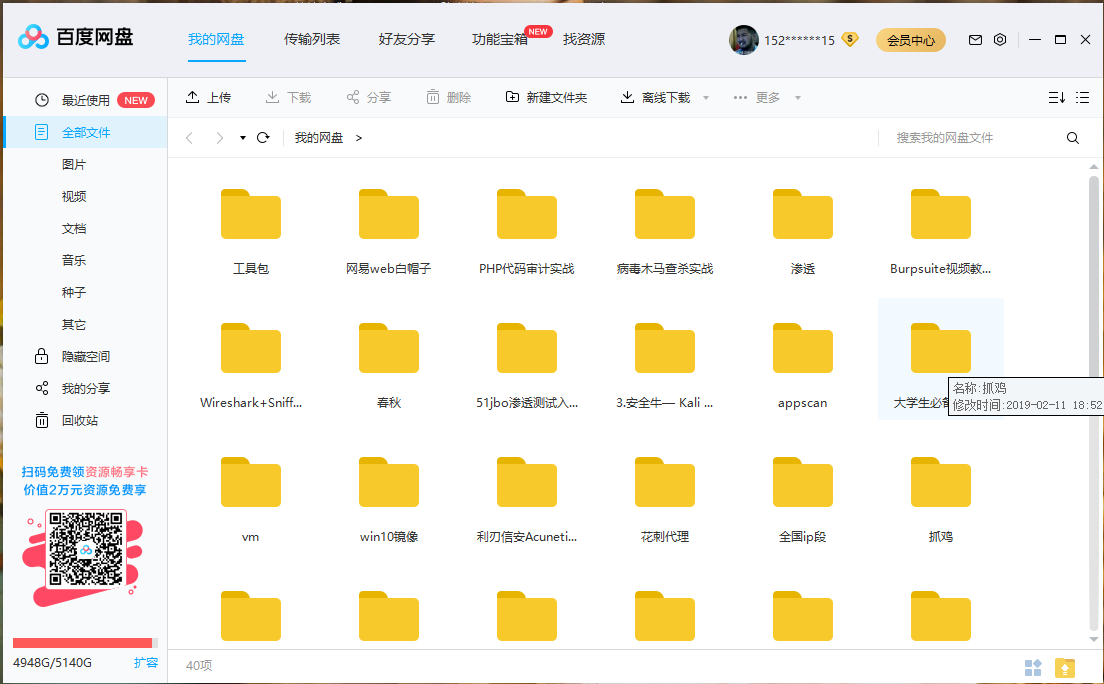The height and width of the screenshot is (684, 1104).
Task: Click 下载 download button
Action: (289, 97)
